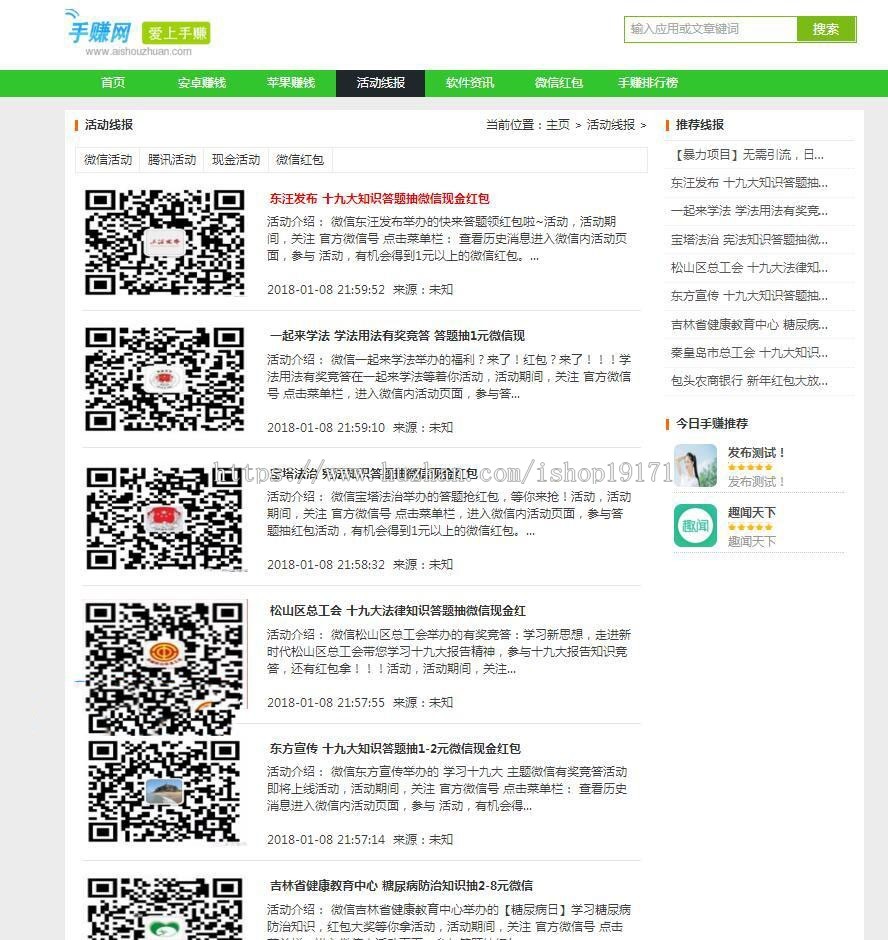The image size is (888, 940).
Task: Select the 腾讯活动 filter tab
Action: point(172,159)
